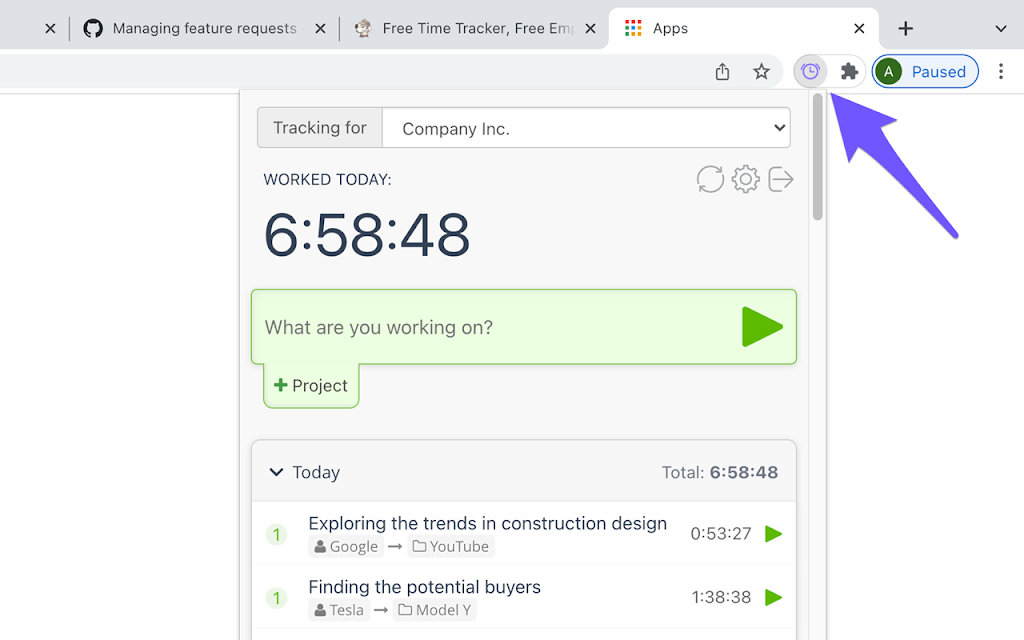The image size is (1024, 640).
Task: Click the + Project button
Action: coord(311,385)
